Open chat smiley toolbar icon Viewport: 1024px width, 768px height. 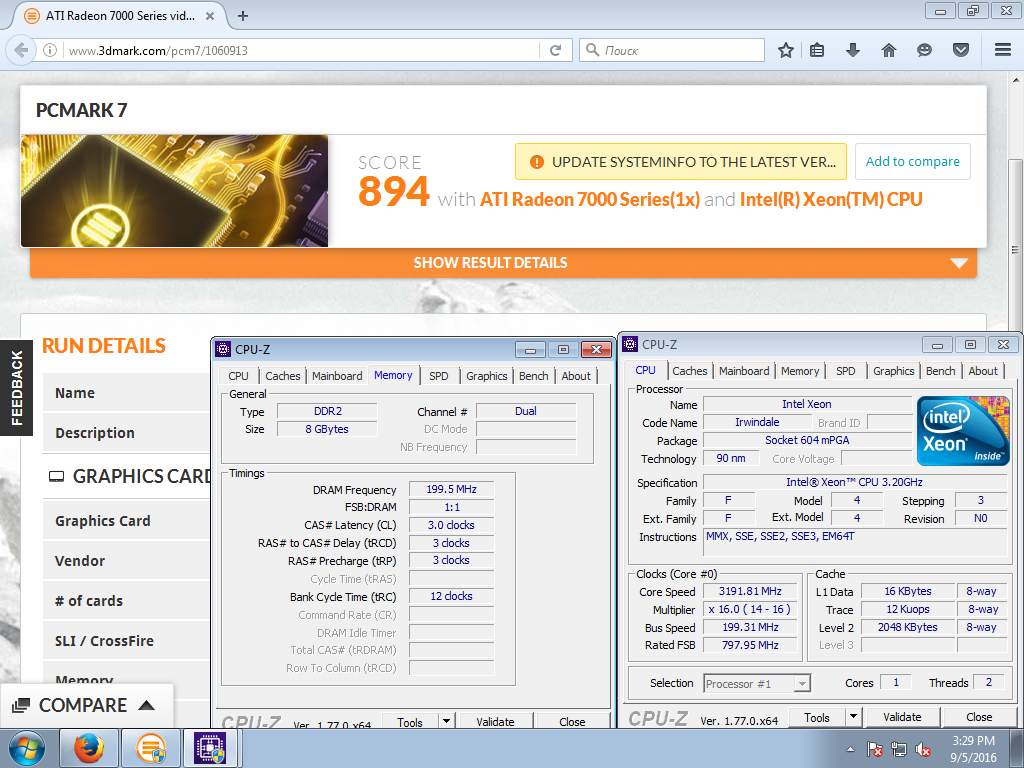924,50
